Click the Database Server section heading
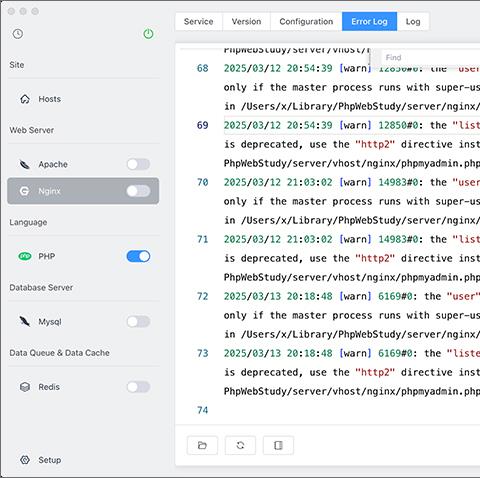Image resolution: width=480 pixels, height=478 pixels. pyautogui.click(x=41, y=288)
